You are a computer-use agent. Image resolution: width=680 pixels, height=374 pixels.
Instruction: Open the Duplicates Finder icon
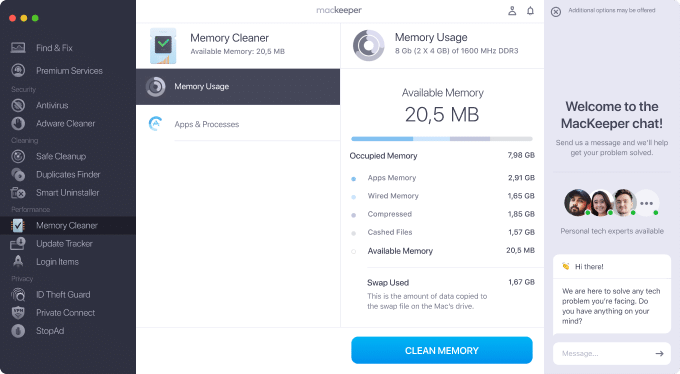18,174
